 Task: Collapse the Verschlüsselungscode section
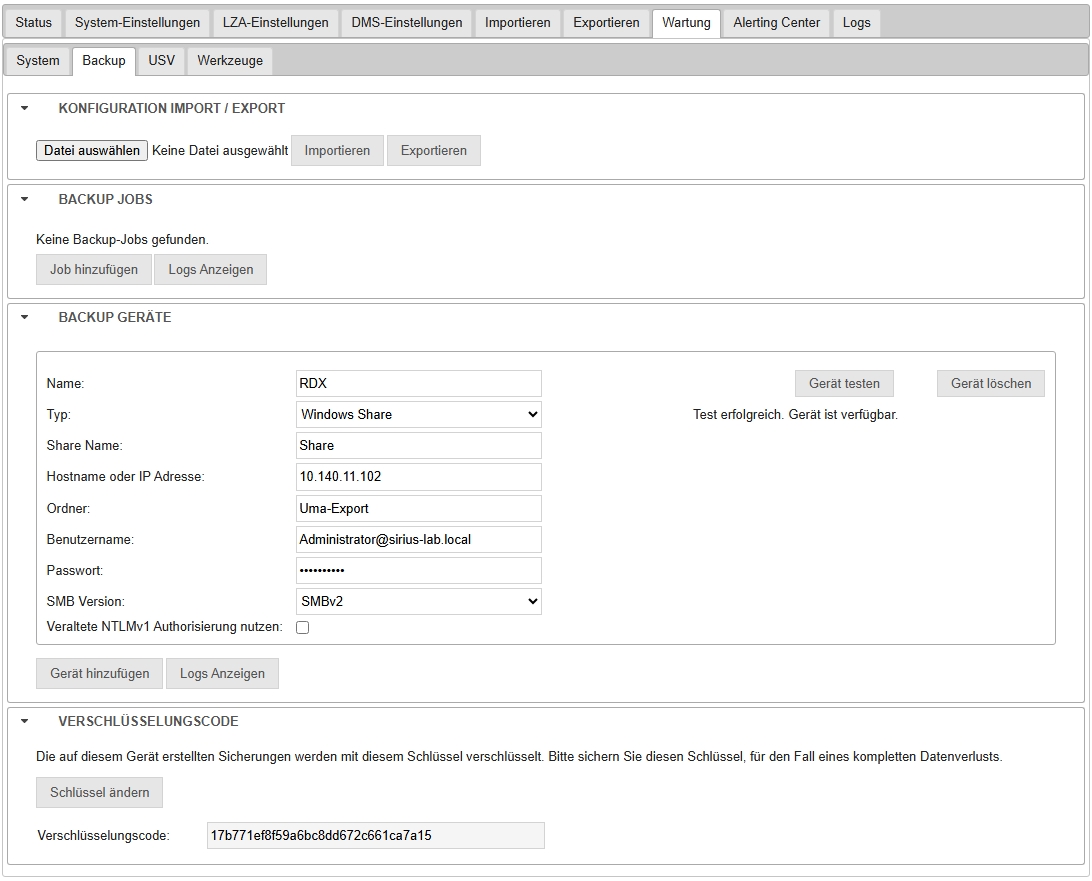coord(25,721)
